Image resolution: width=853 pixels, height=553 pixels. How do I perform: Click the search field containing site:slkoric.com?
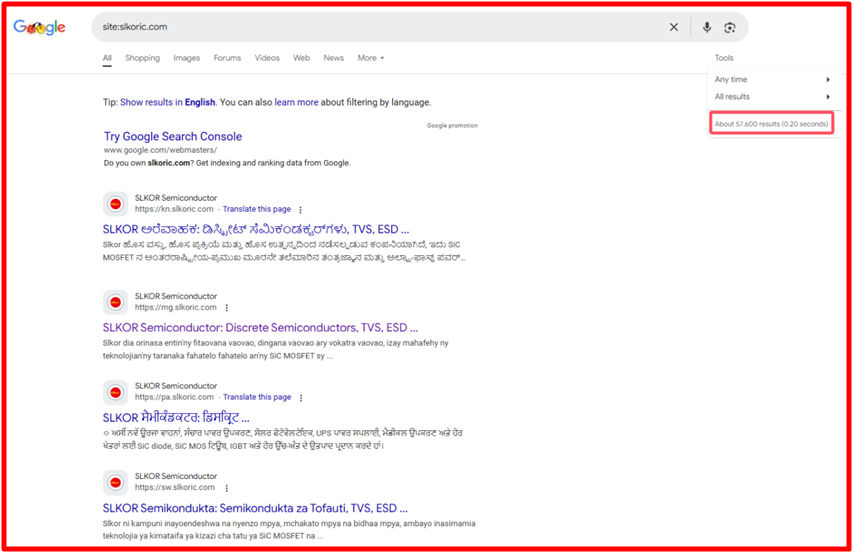tap(380, 27)
